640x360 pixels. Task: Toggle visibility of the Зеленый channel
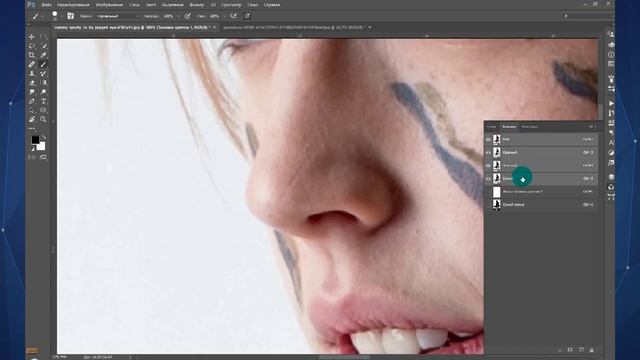coord(488,166)
